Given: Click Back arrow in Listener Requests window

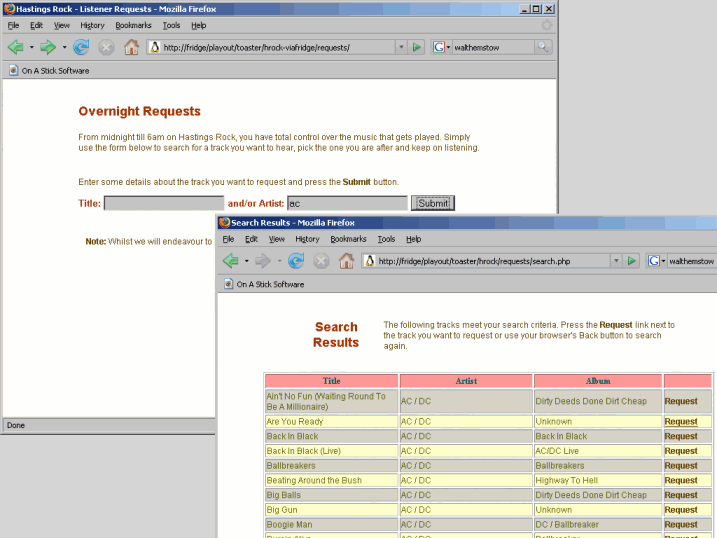Looking at the screenshot, I should [x=16, y=47].
